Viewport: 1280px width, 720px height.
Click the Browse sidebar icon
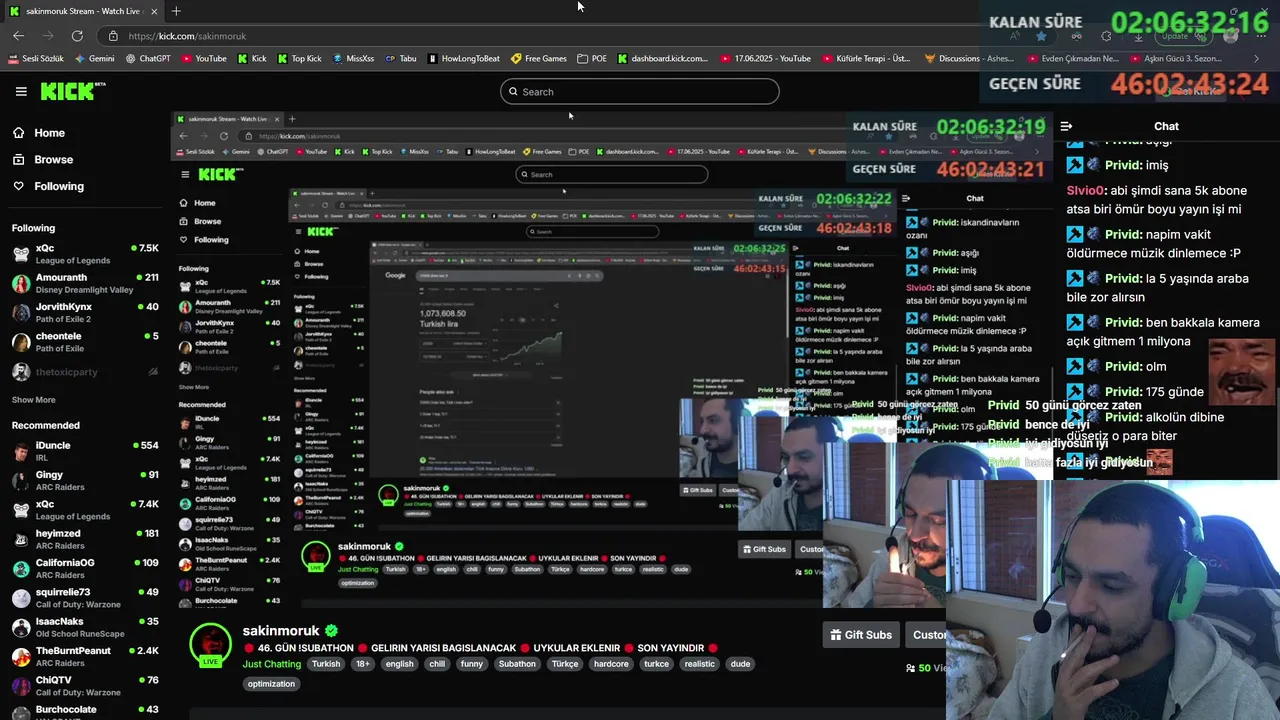click(18, 160)
